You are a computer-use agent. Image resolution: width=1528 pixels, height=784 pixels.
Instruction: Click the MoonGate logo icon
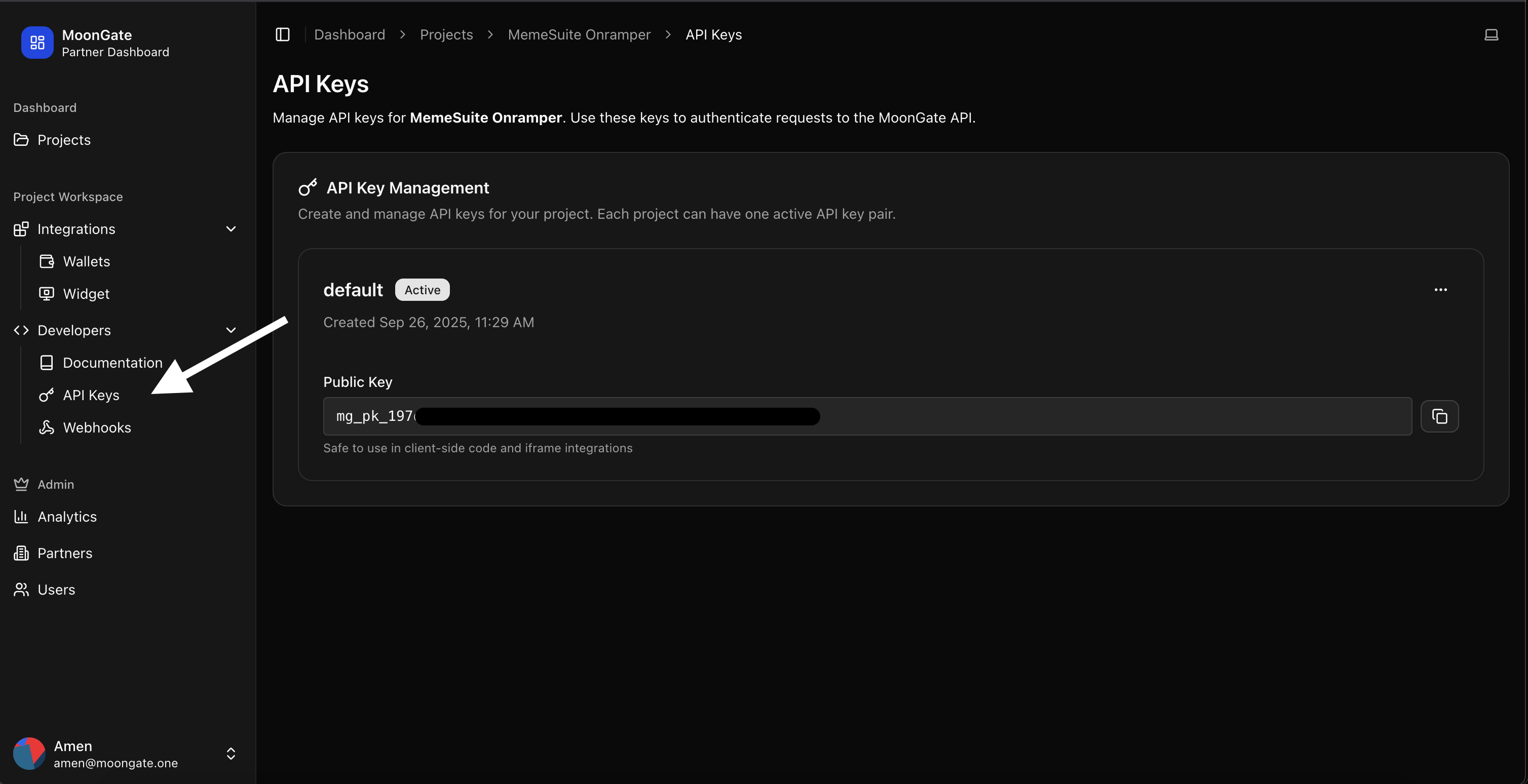pos(37,42)
